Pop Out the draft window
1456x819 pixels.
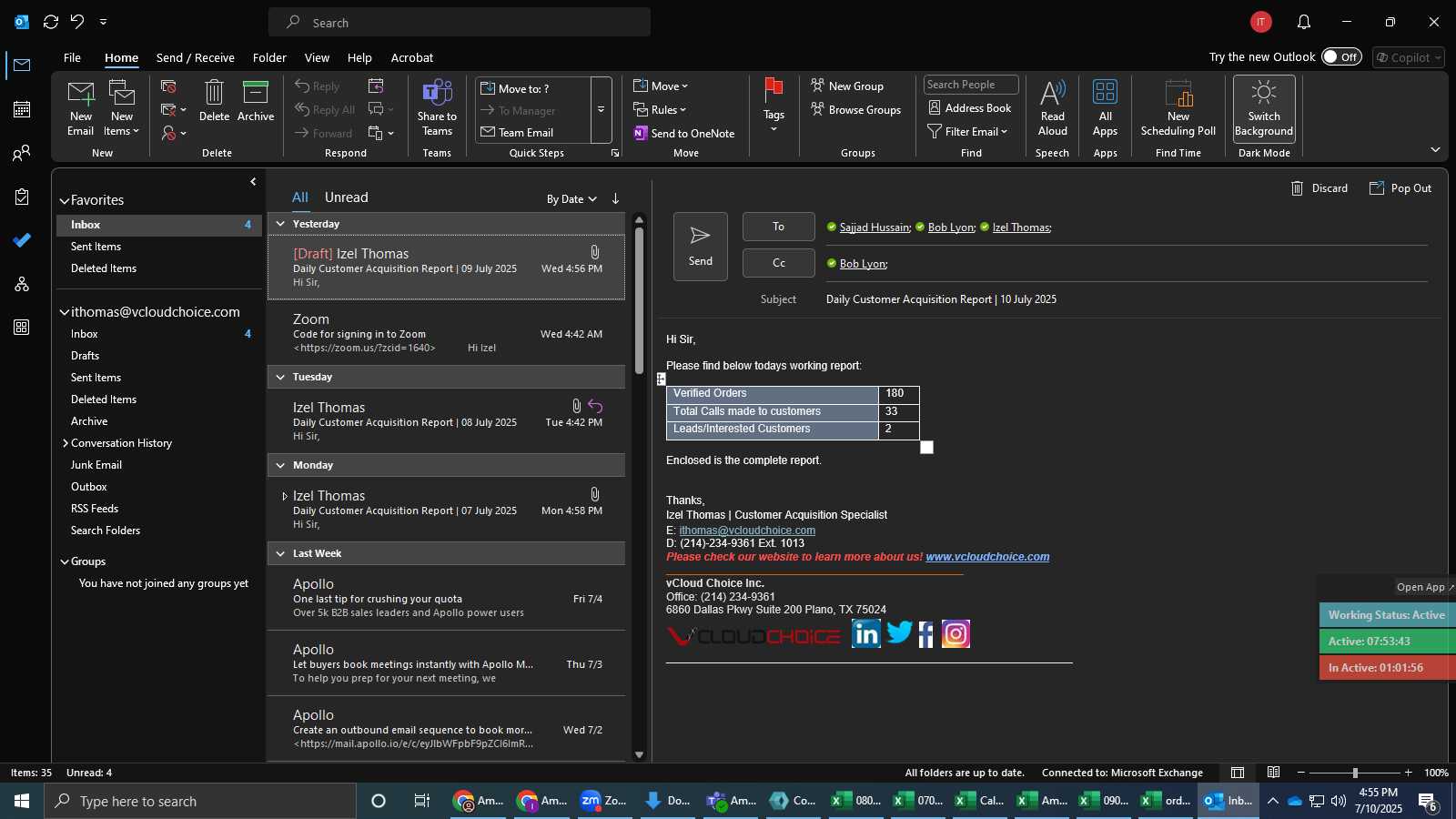(x=1400, y=188)
